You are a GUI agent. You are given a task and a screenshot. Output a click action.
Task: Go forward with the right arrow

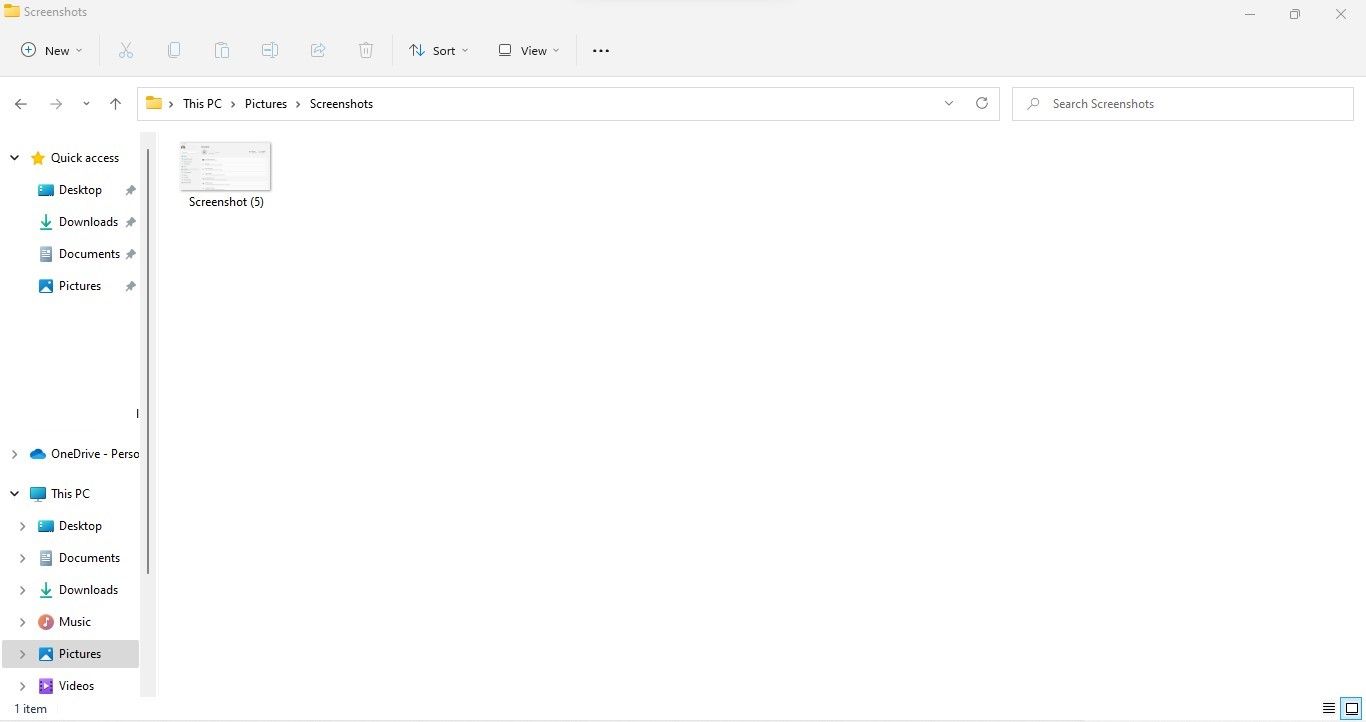(56, 104)
